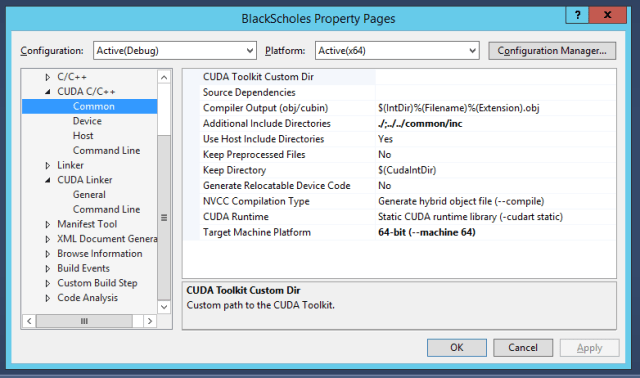
Task: Expand the Browse Information node arrow
Action: coord(48,253)
